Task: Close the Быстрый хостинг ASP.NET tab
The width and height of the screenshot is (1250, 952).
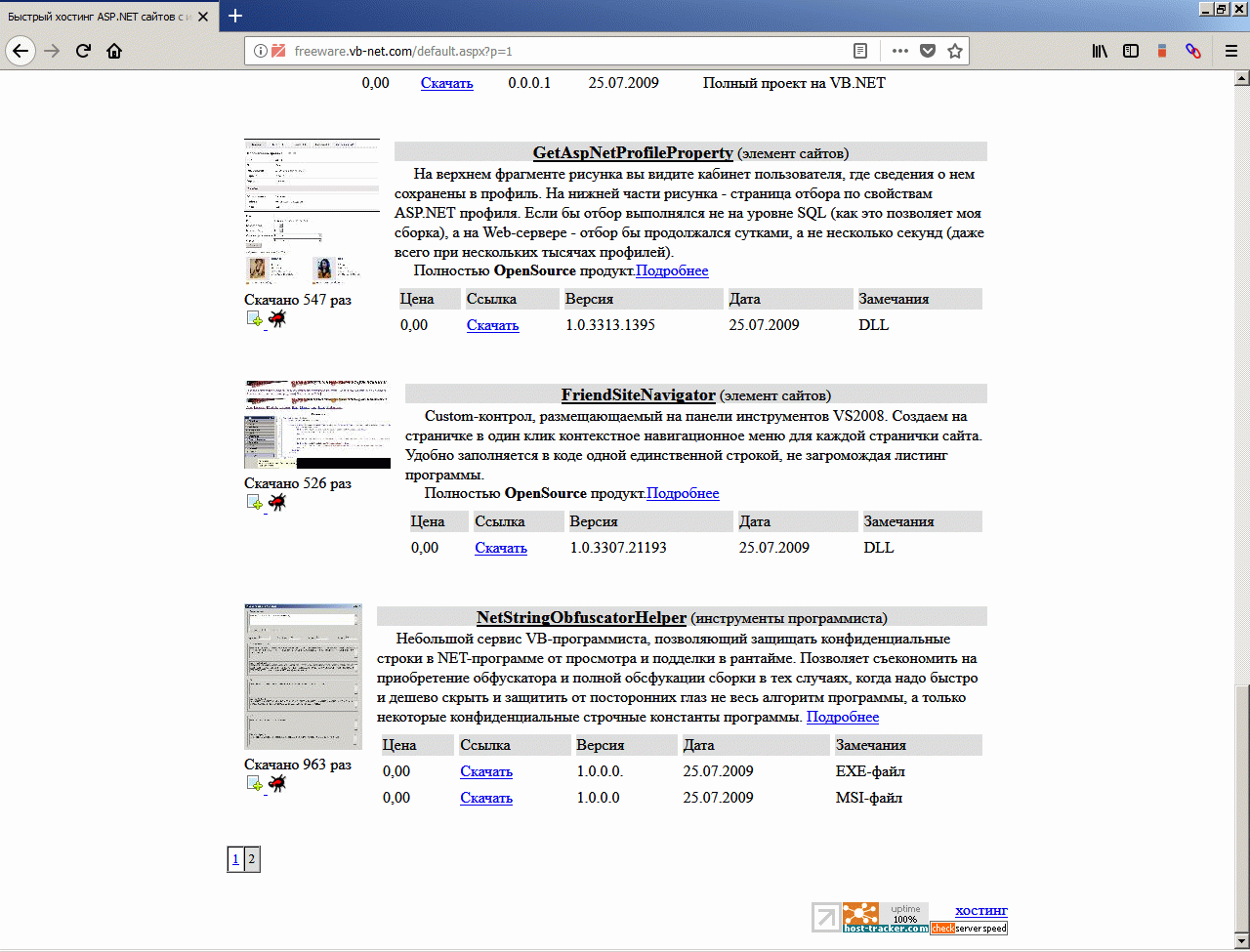Action: tap(202, 17)
